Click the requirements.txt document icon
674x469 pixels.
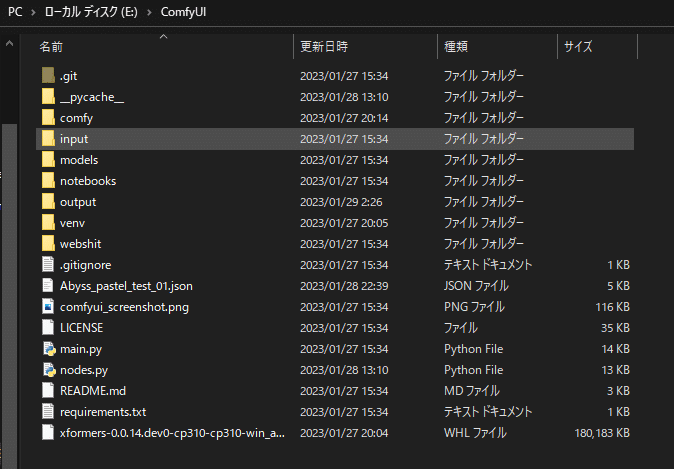tap(48, 412)
